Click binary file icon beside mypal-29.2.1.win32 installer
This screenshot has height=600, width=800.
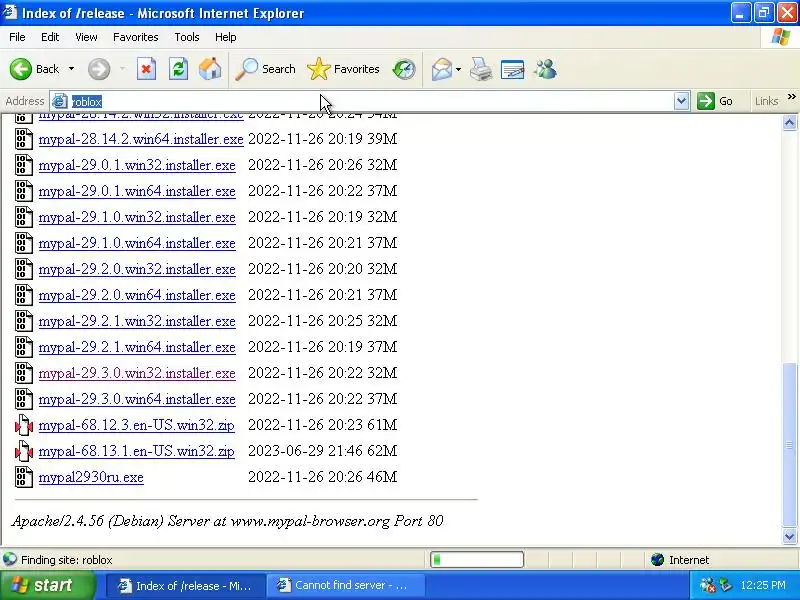(24, 321)
